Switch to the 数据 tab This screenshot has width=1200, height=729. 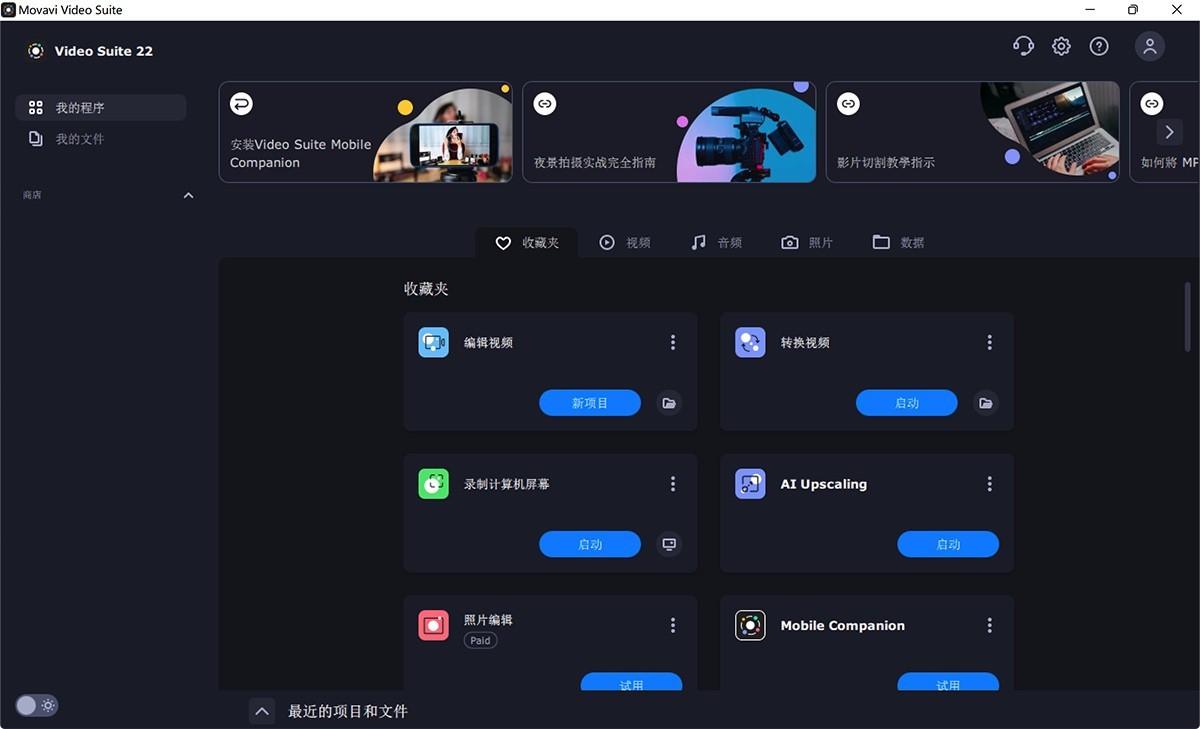pyautogui.click(x=898, y=243)
